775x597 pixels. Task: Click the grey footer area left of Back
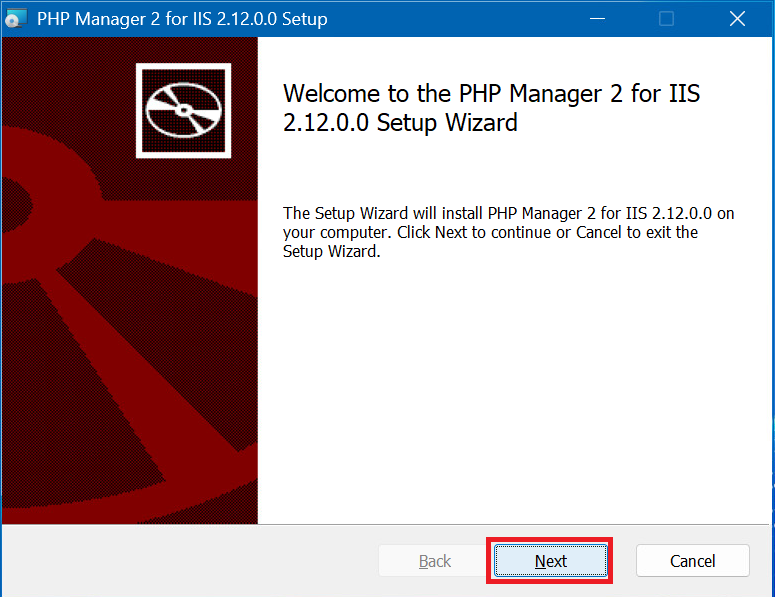pyautogui.click(x=190, y=561)
